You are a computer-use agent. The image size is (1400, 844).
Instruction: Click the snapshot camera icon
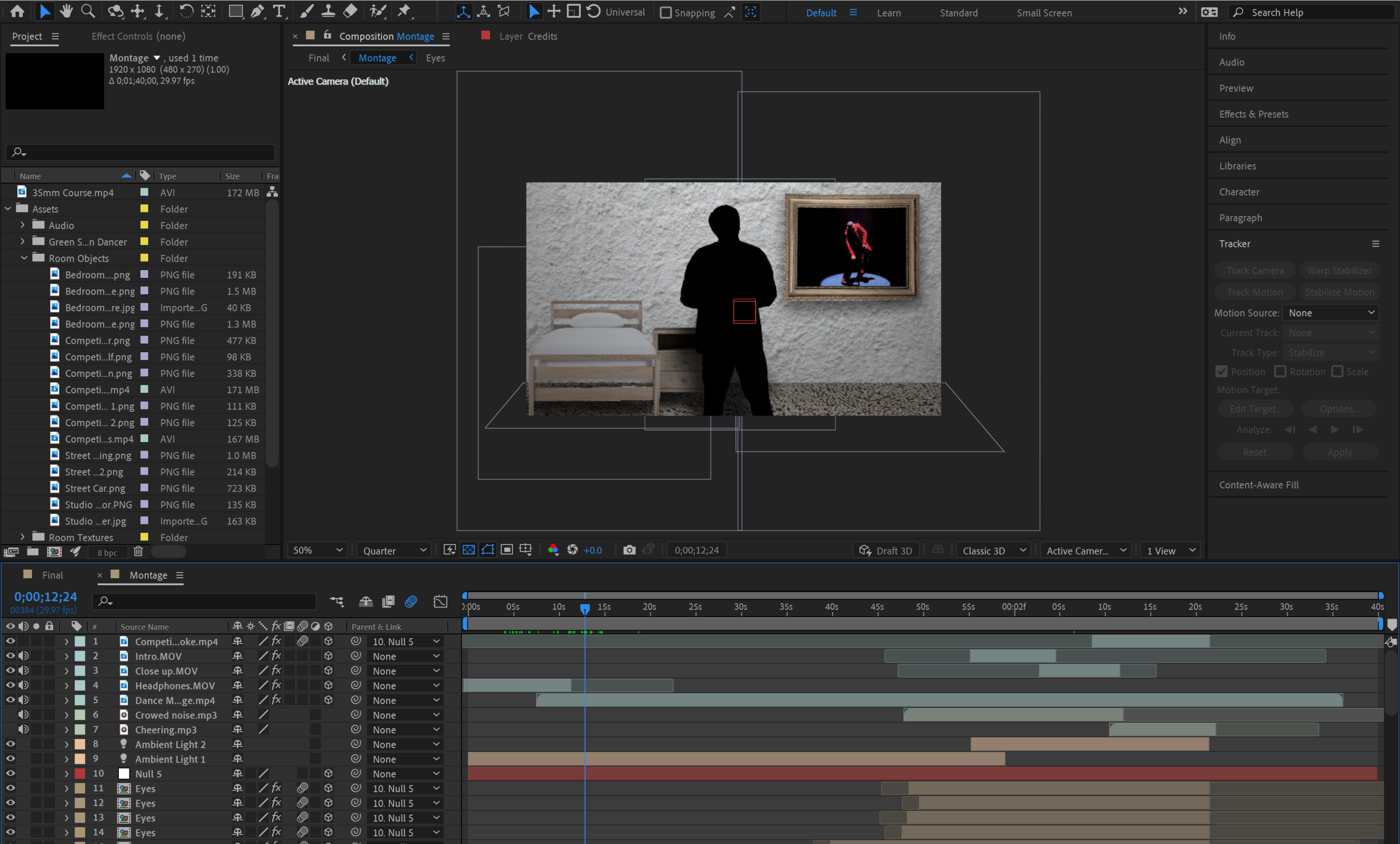629,549
